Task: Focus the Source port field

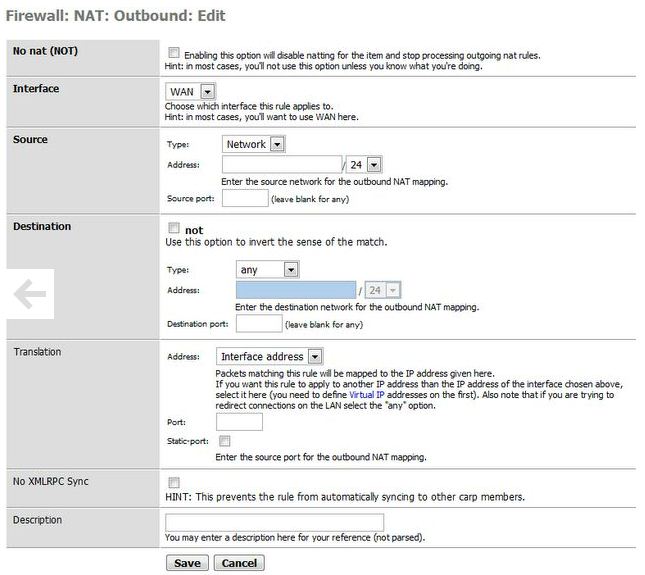Action: click(244, 198)
